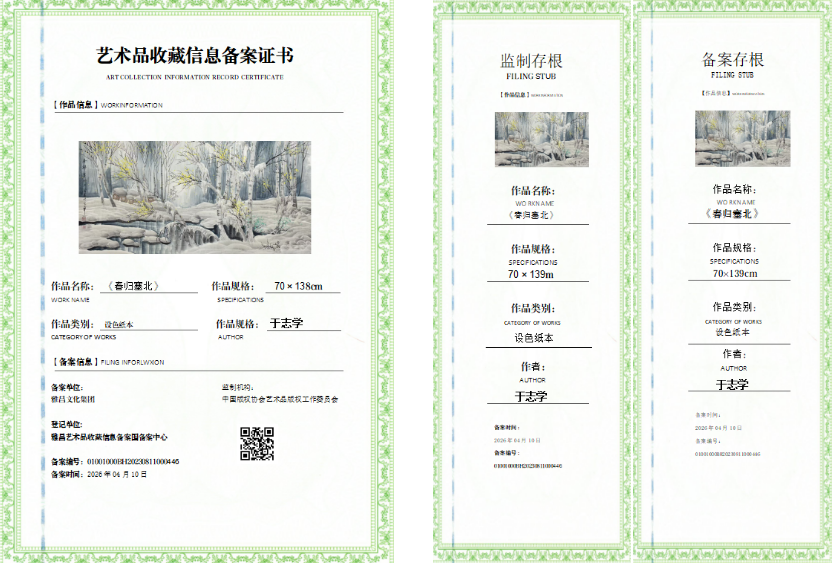This screenshot has width=833, height=563.
Task: Click the 作品规格 label in the 监制存根 stub
Action: pos(533,249)
